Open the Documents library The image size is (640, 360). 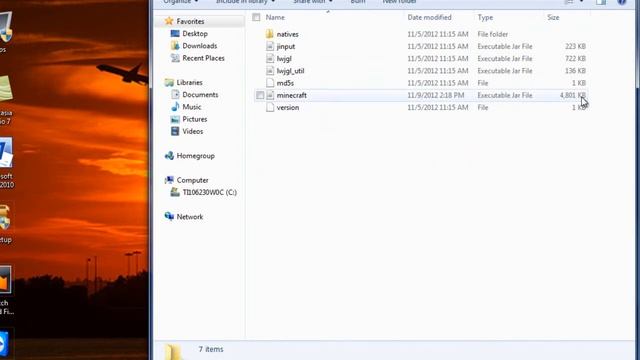coord(200,95)
